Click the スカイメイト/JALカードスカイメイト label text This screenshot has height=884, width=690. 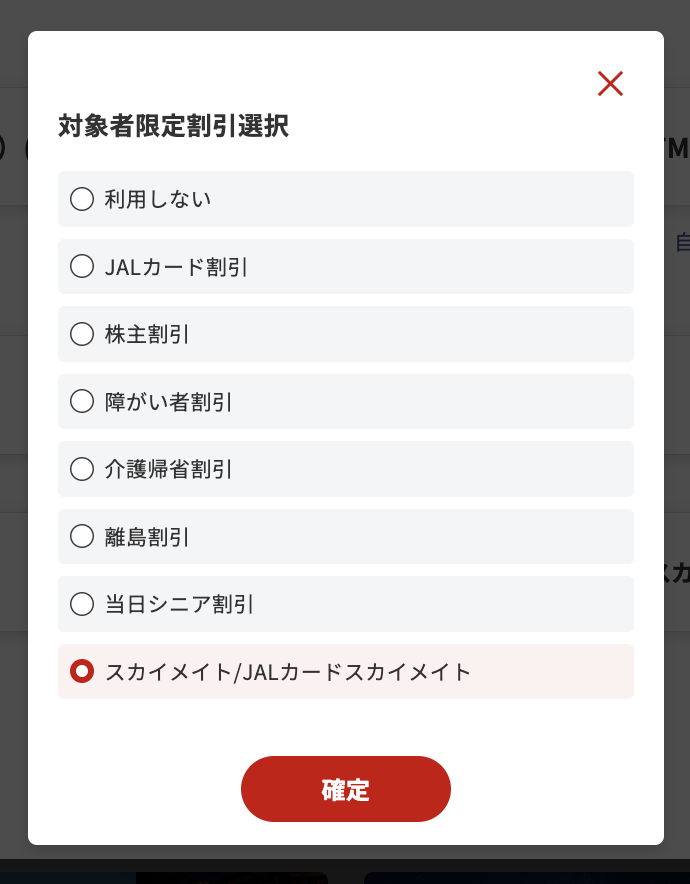[287, 672]
